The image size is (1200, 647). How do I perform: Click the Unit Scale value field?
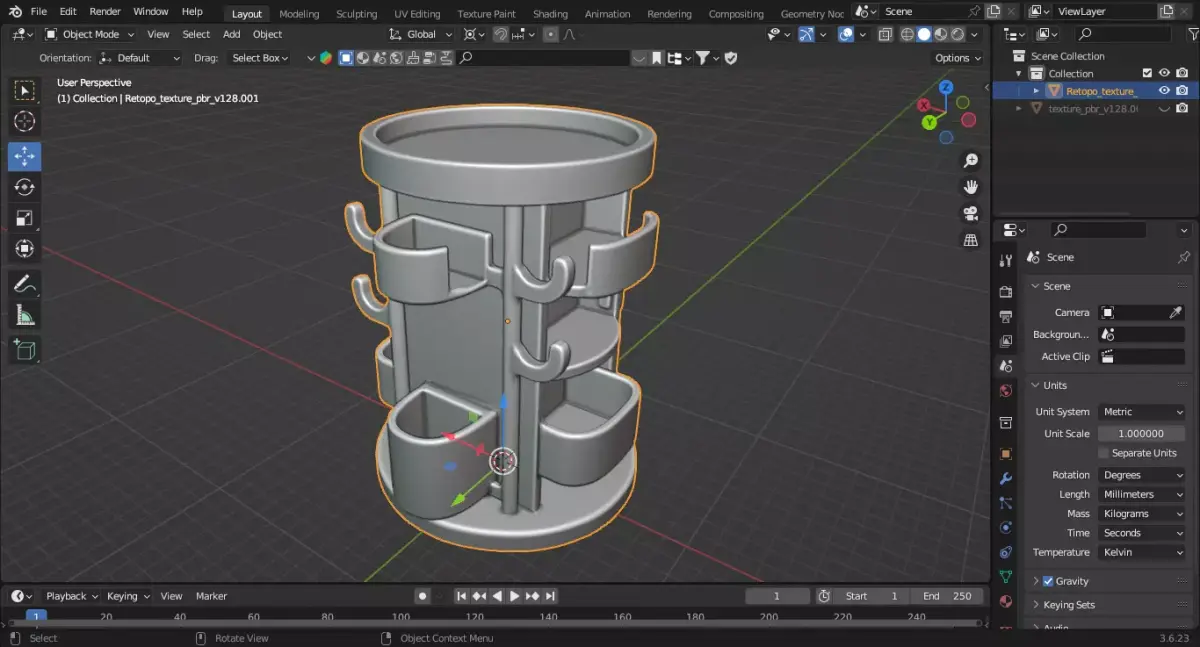click(x=1141, y=434)
